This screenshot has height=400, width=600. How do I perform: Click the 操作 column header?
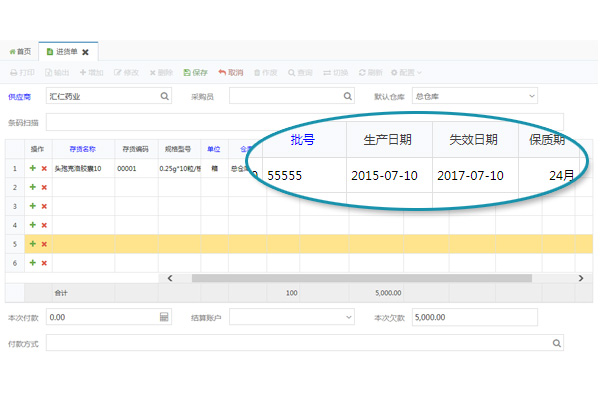click(x=38, y=149)
